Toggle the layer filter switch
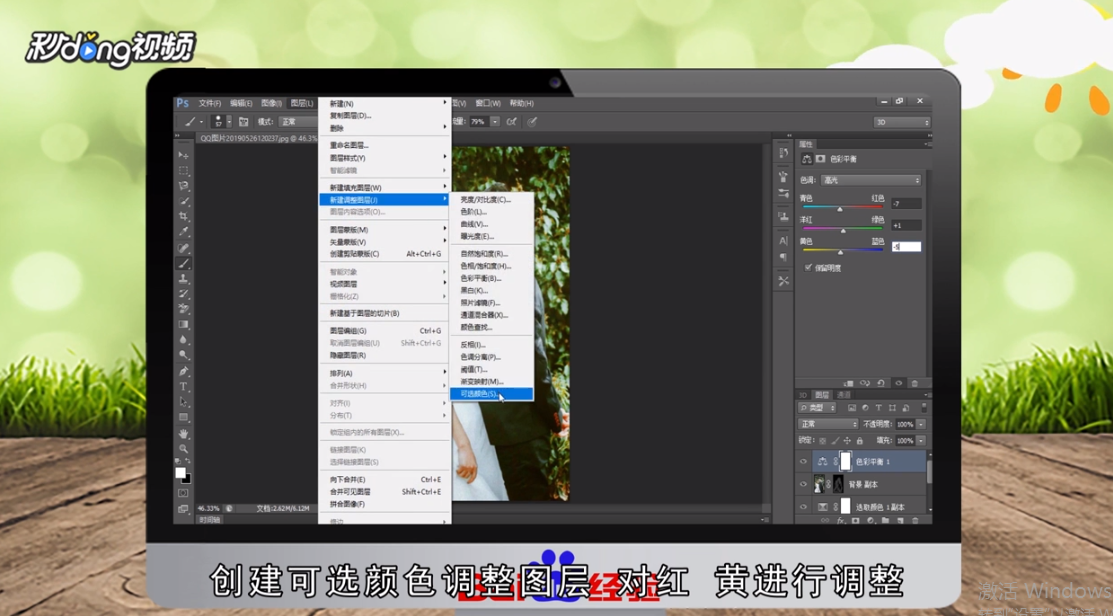Image resolution: width=1113 pixels, height=616 pixels. [924, 408]
